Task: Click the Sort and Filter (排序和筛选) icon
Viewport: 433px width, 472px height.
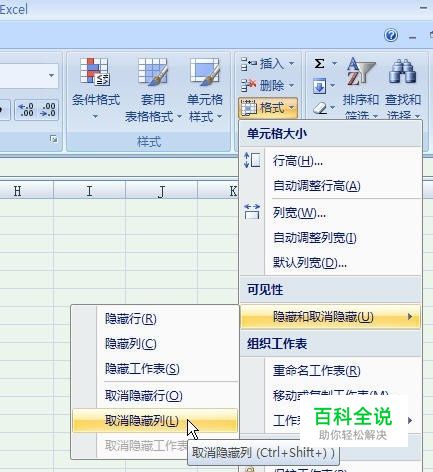Action: [360, 71]
